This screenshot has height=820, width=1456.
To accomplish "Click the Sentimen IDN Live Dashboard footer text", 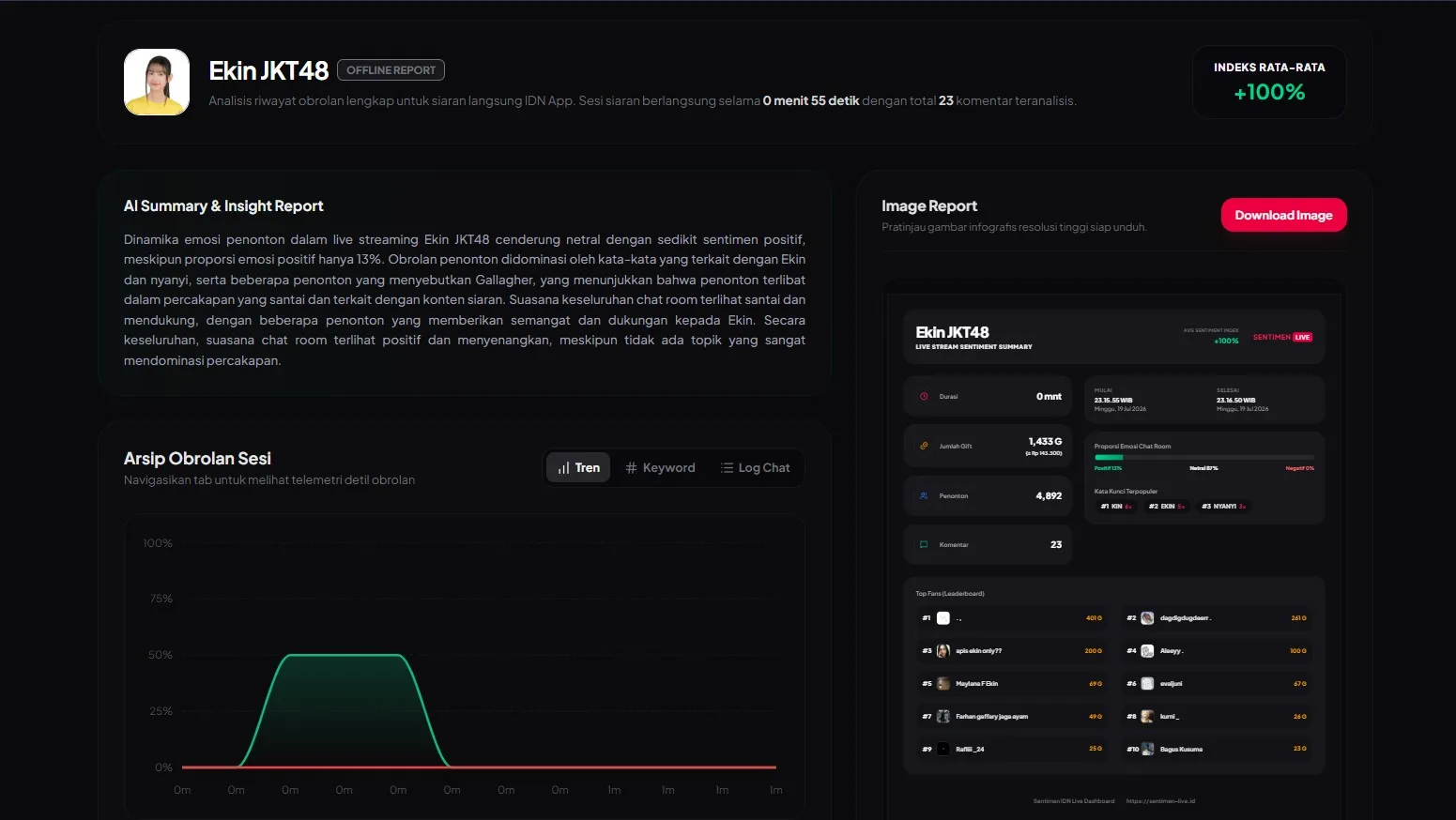I will pos(1074,801).
